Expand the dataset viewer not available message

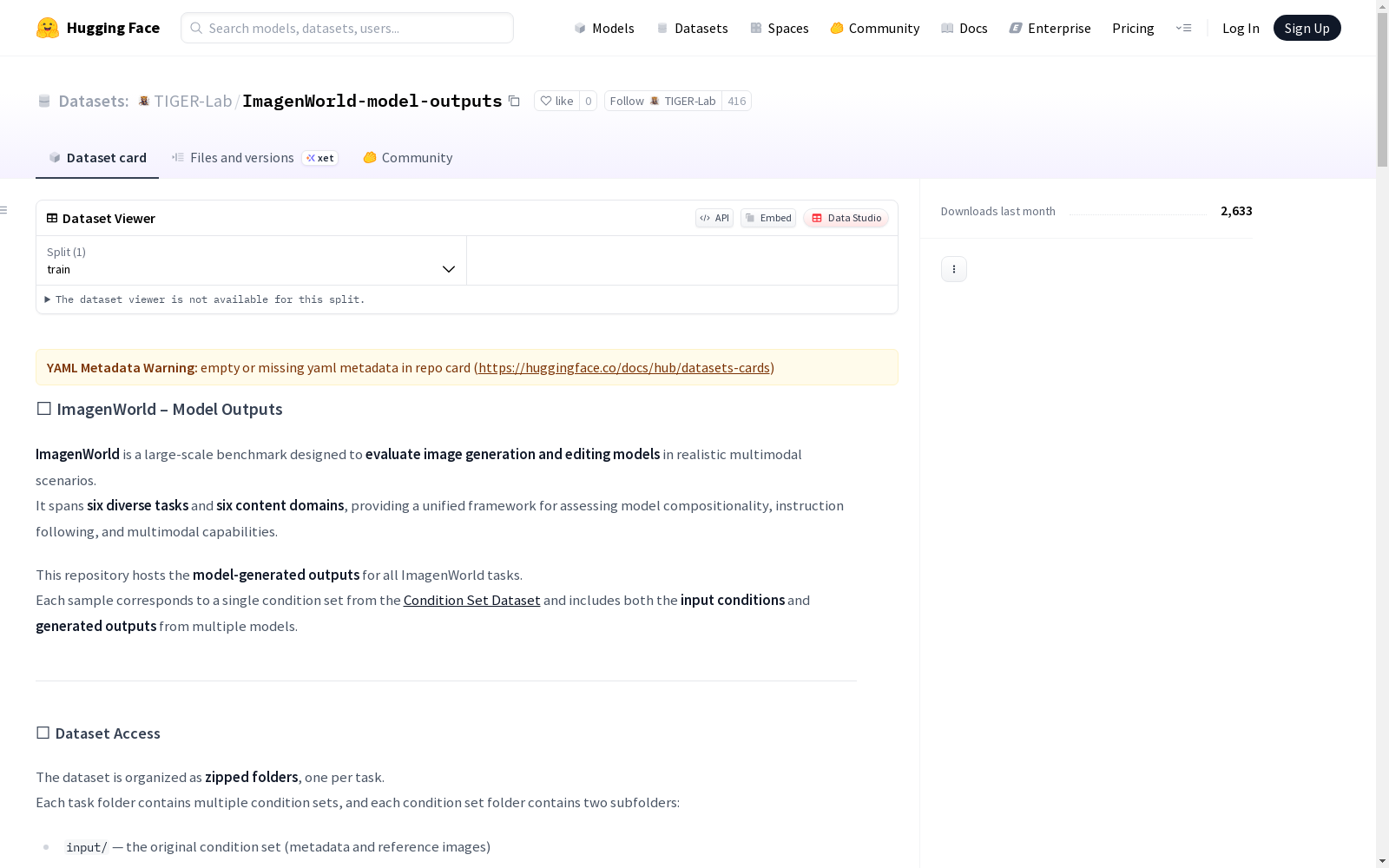[x=205, y=299]
